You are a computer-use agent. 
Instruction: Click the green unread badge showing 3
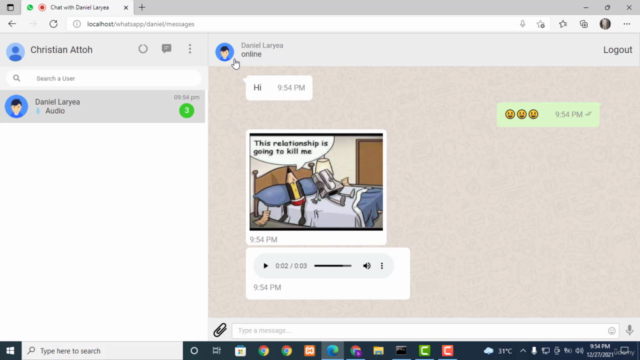(187, 110)
